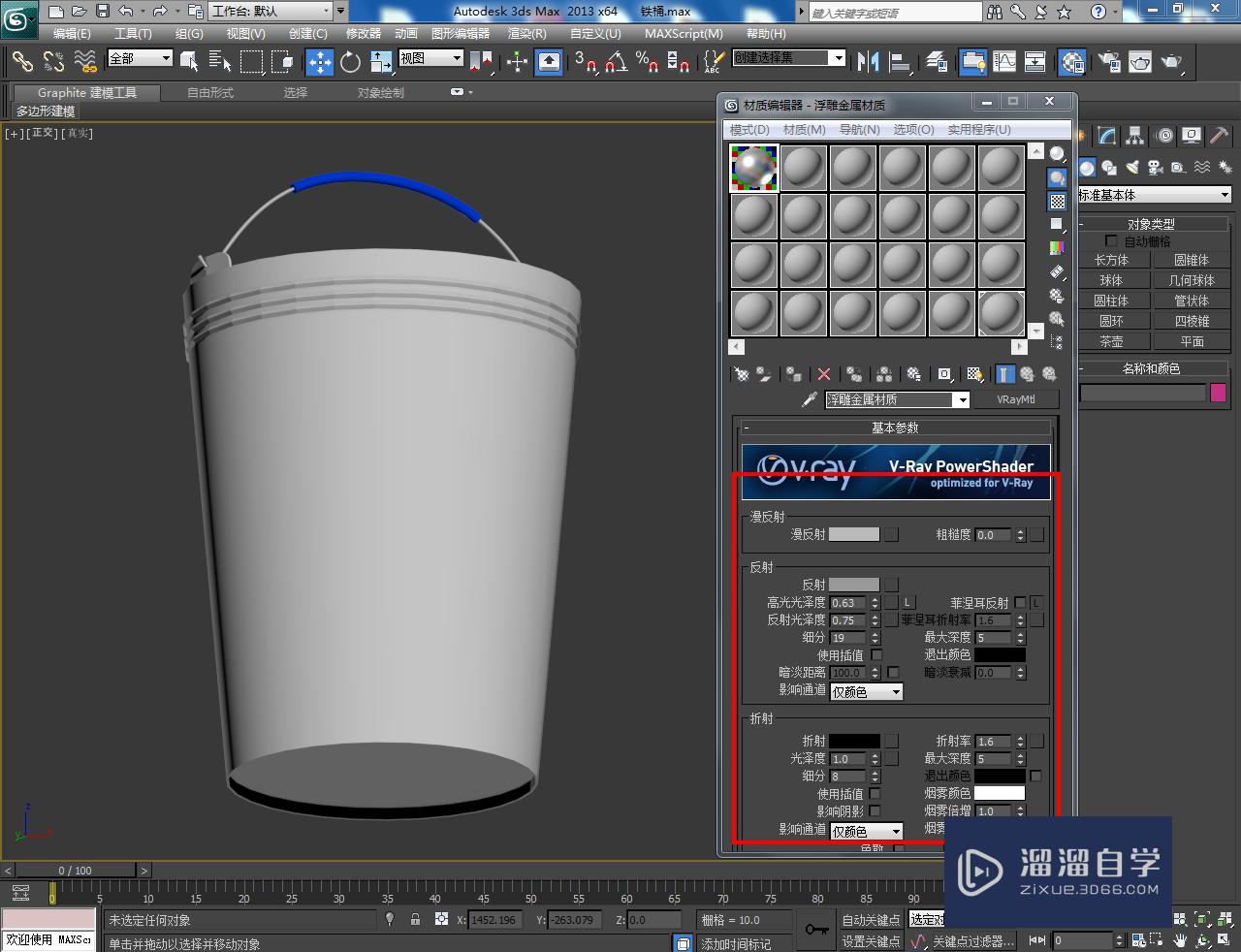The height and width of the screenshot is (952, 1241).
Task: Toggle the 3D Snaps button
Action: click(585, 62)
